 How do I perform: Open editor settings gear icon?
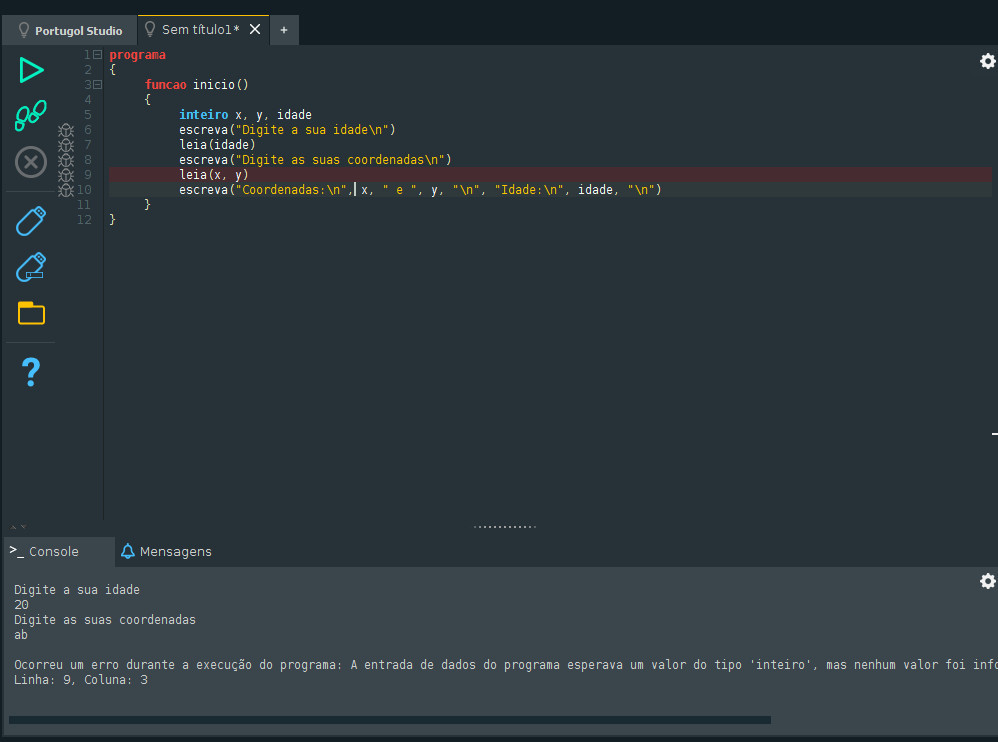[x=987, y=61]
